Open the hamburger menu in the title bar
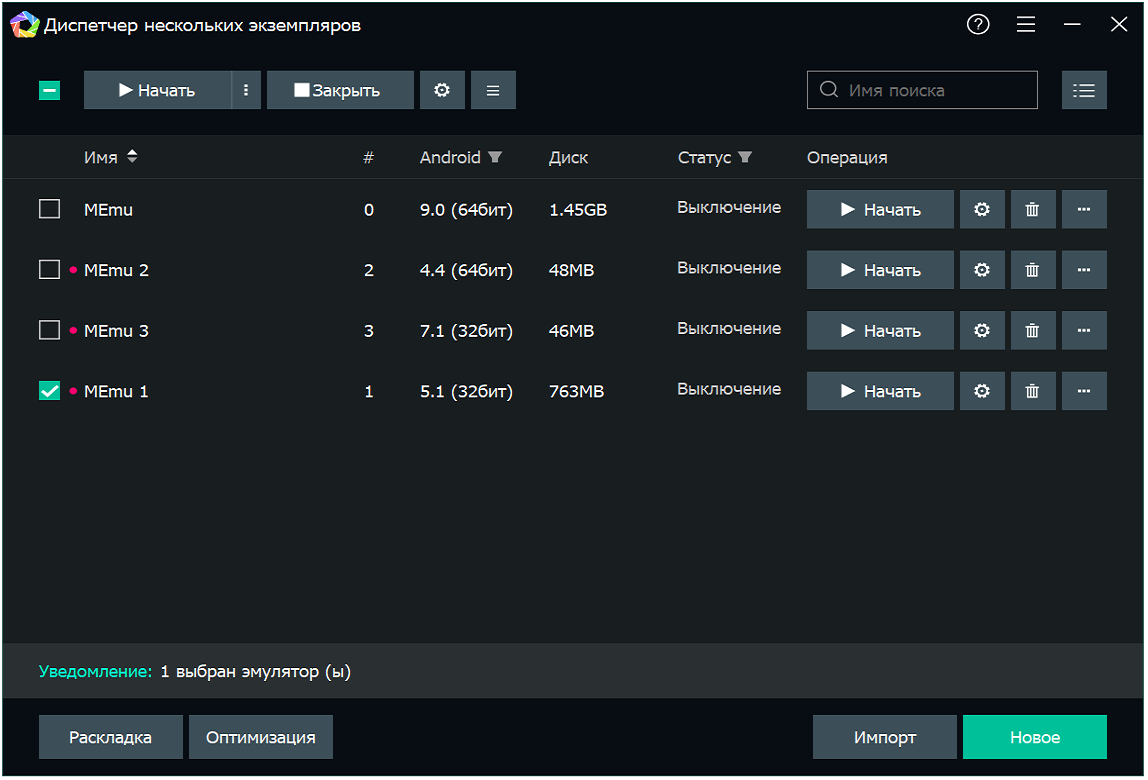 pos(1025,24)
